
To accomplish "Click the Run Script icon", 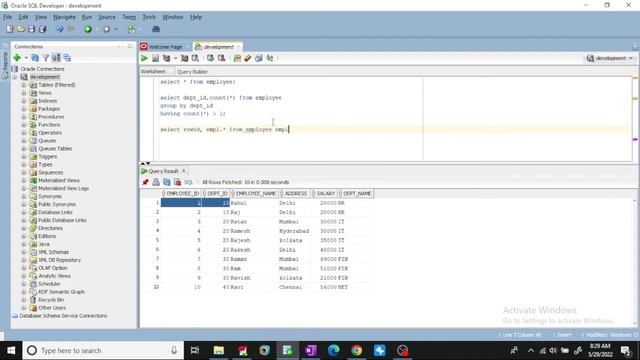I will point(156,58).
